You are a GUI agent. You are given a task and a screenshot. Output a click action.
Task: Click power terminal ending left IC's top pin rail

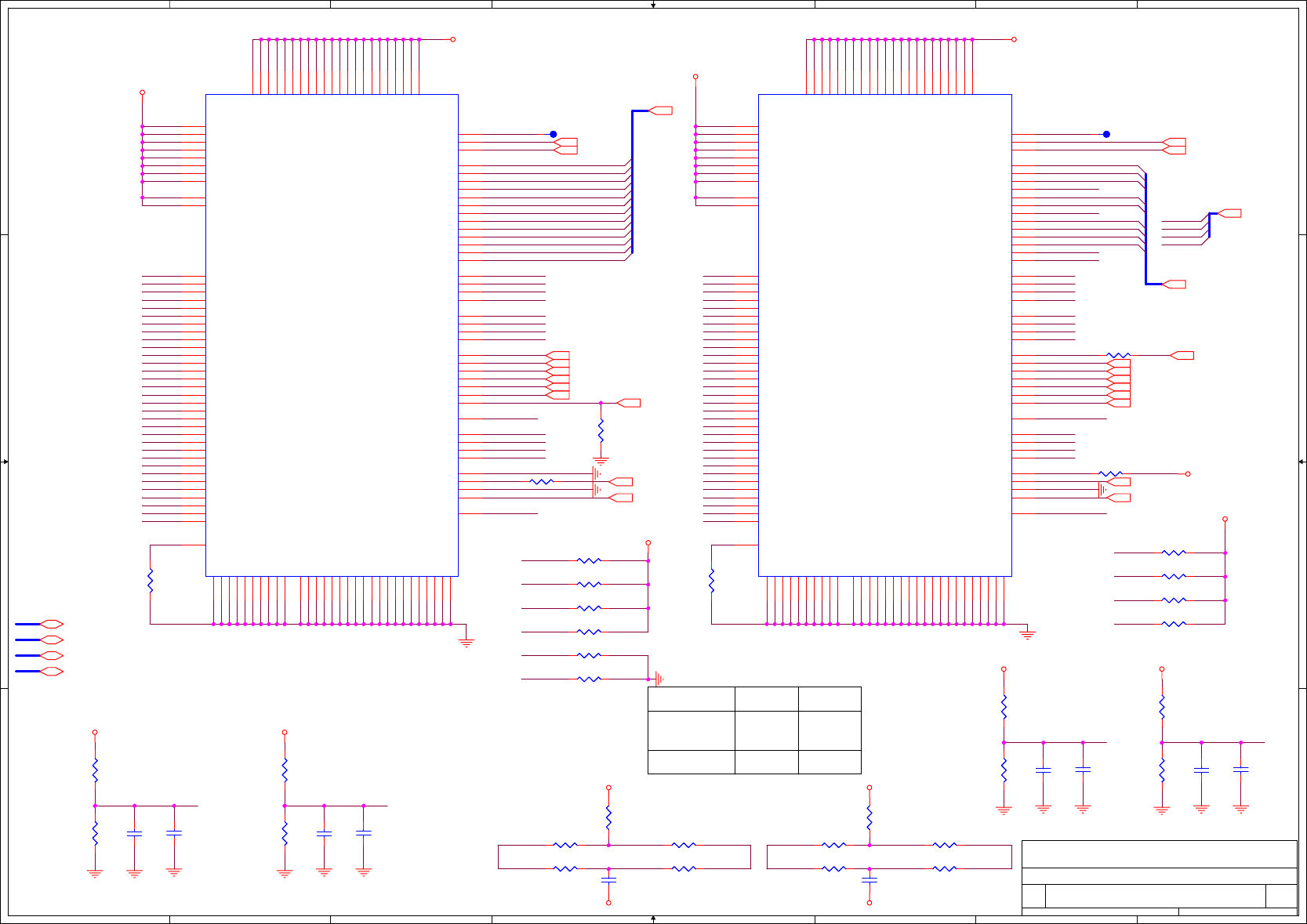pos(452,39)
